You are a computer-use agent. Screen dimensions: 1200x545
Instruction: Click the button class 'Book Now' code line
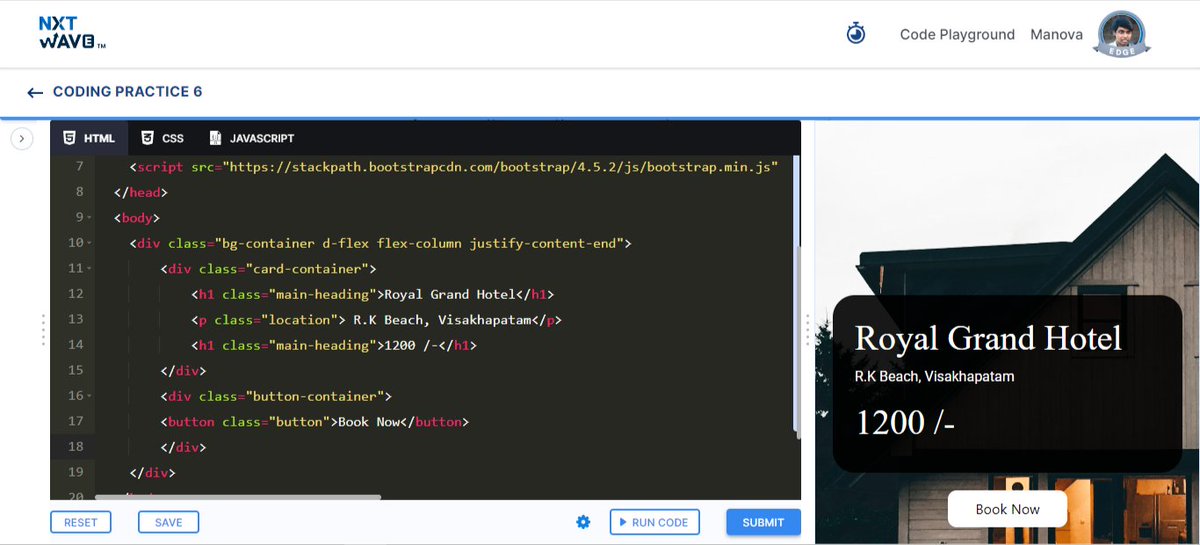pyautogui.click(x=314, y=422)
